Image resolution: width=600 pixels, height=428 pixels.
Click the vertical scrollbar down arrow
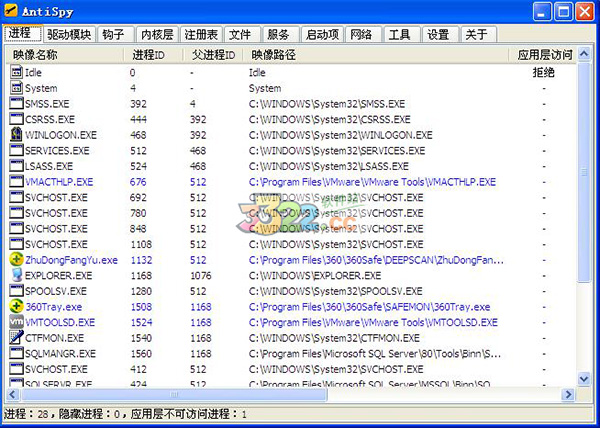click(x=584, y=379)
